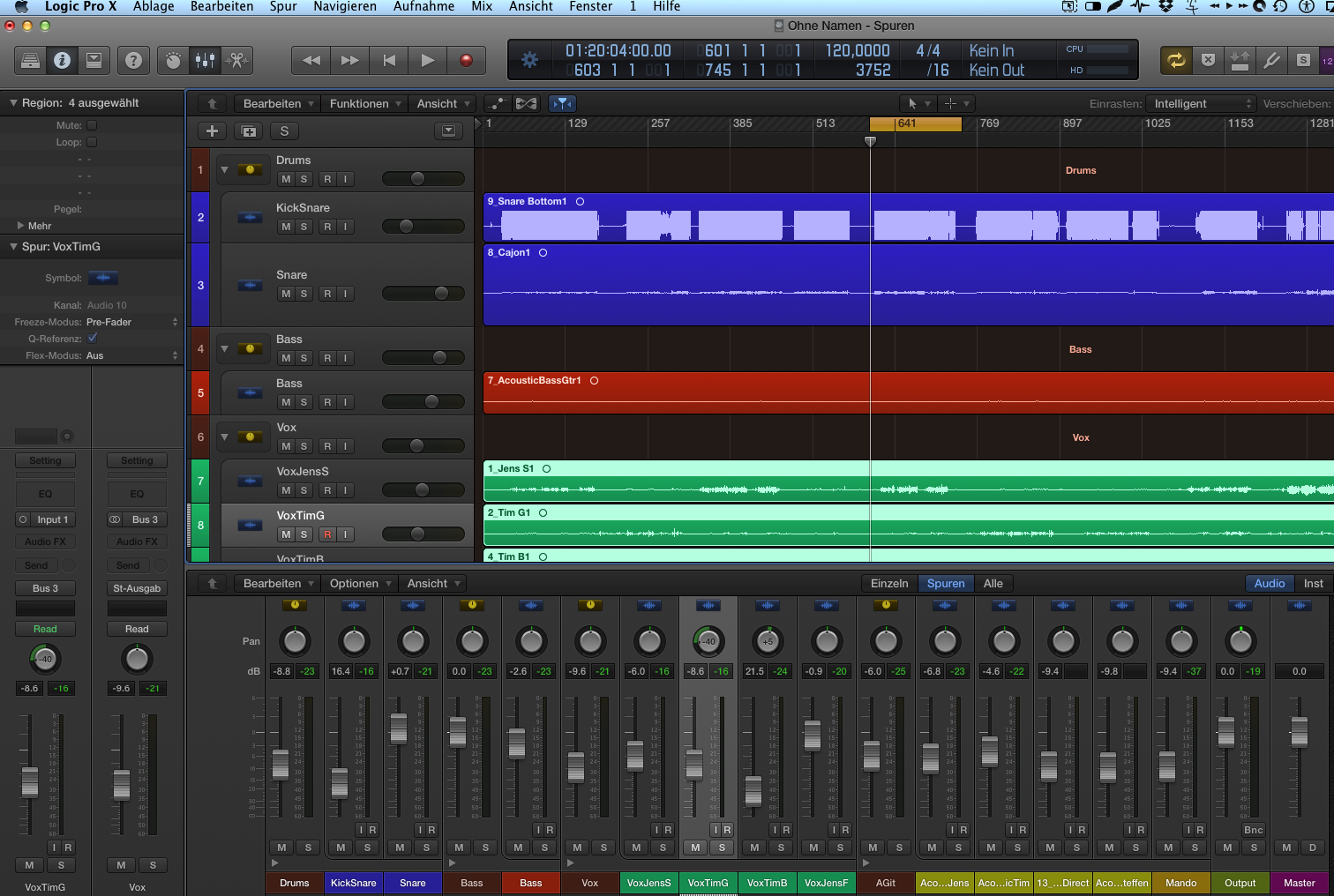1334x896 pixels.
Task: Click the add new track plus button
Action: (212, 131)
